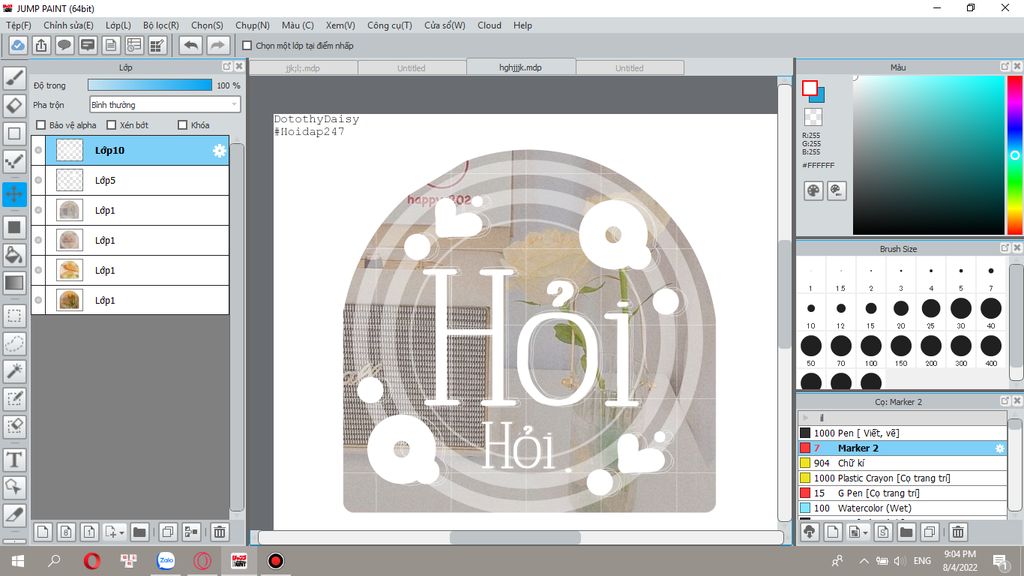
Task: Download cloud brush in Cọ panel
Action: pyautogui.click(x=810, y=532)
